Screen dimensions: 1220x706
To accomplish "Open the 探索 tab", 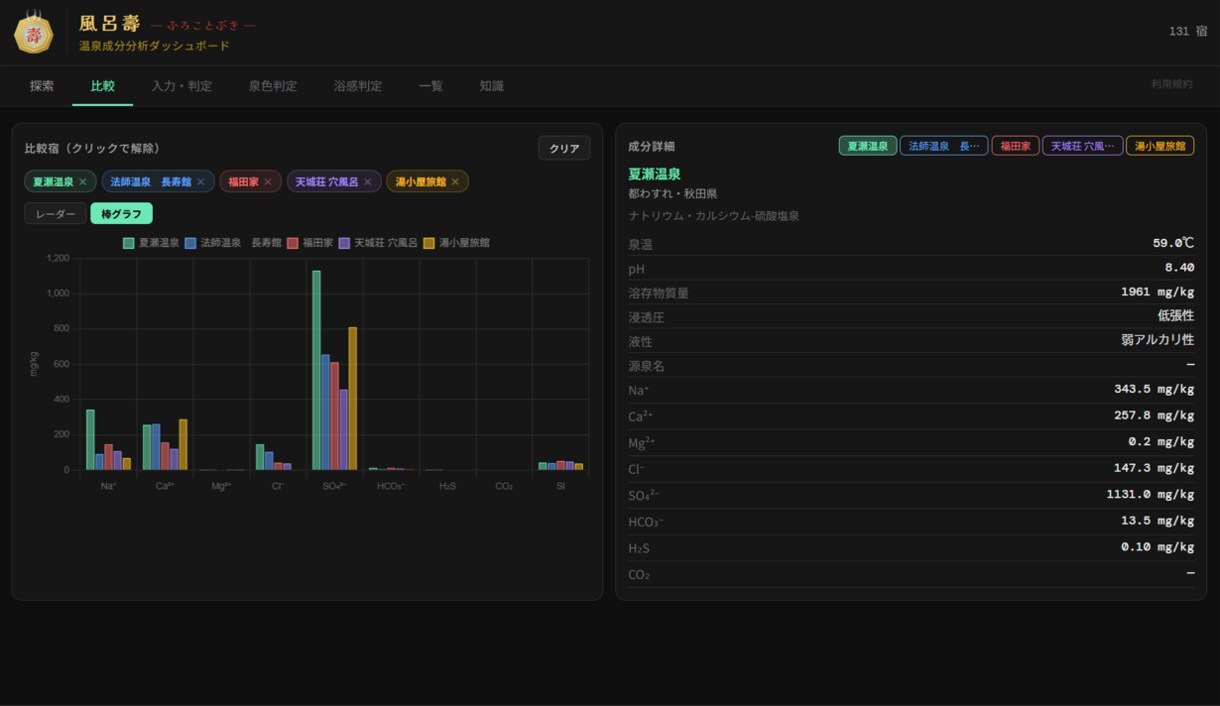I will click(x=42, y=86).
